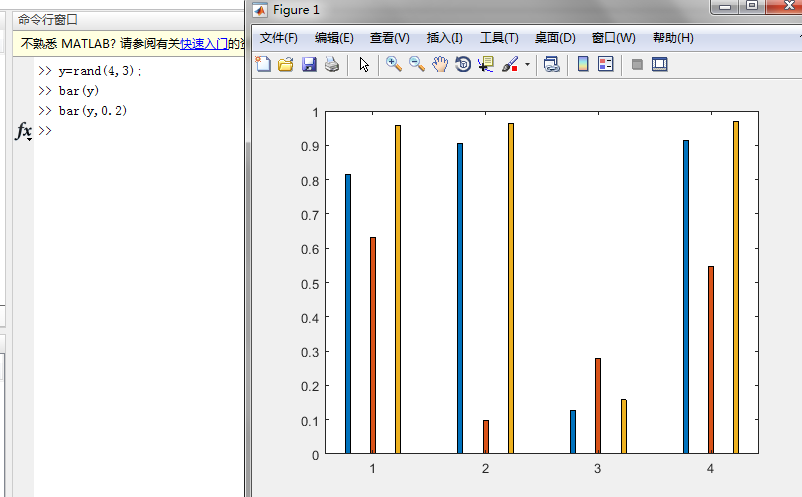
Task: Print the figure with printer icon
Action: point(332,64)
